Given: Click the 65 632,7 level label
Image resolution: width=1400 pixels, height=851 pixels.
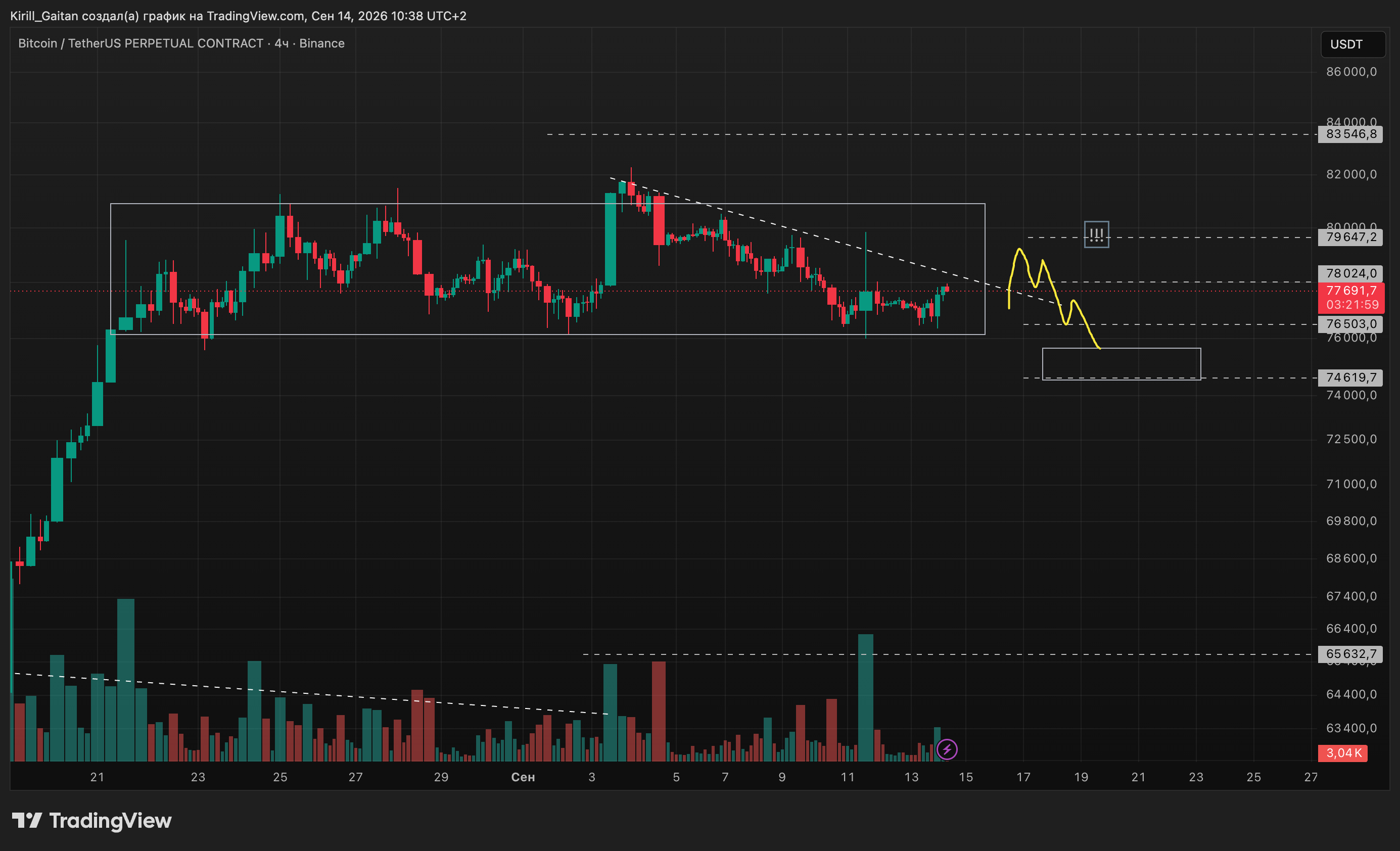Looking at the screenshot, I should pos(1350,654).
